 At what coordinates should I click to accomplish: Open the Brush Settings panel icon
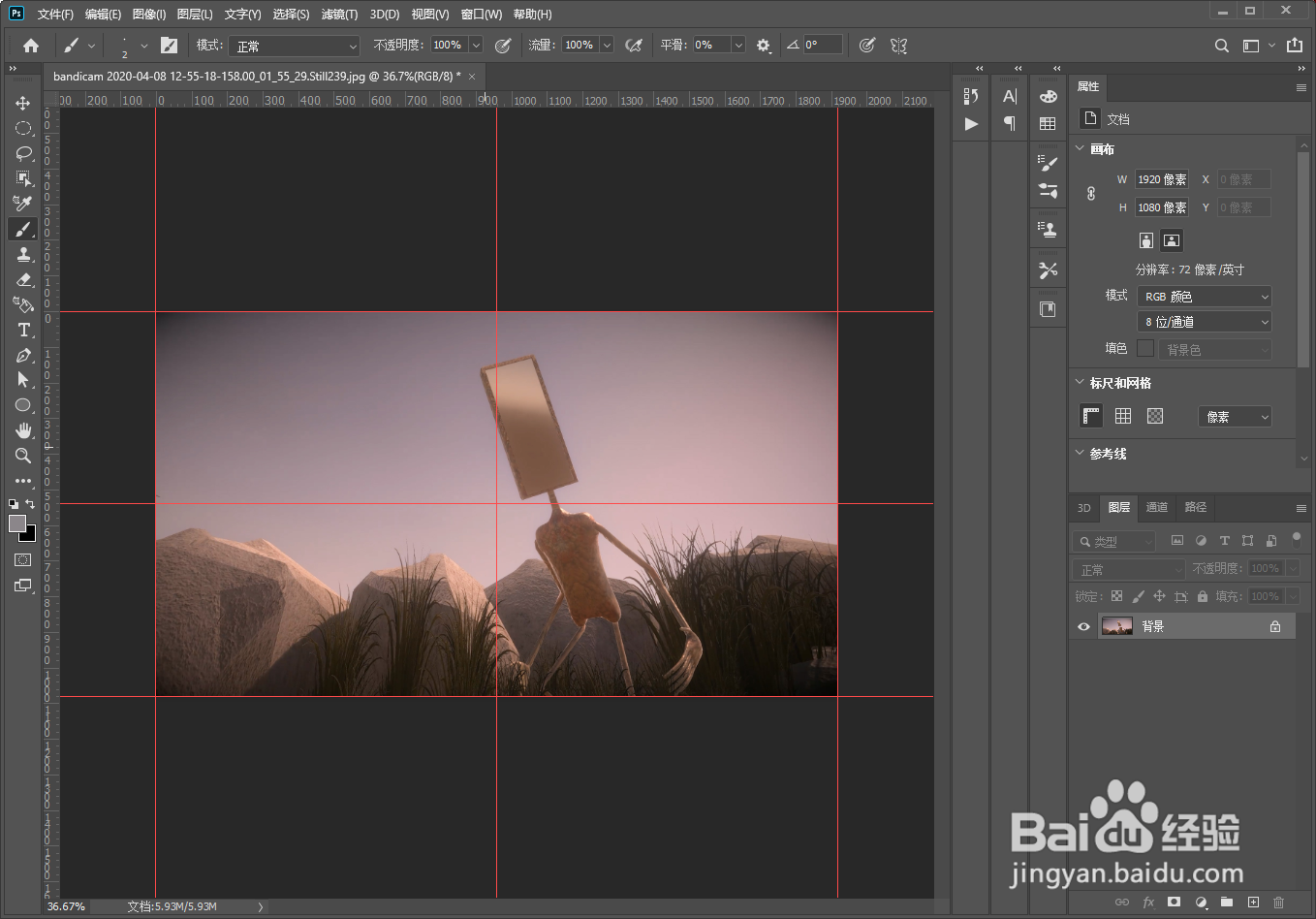[x=1048, y=164]
